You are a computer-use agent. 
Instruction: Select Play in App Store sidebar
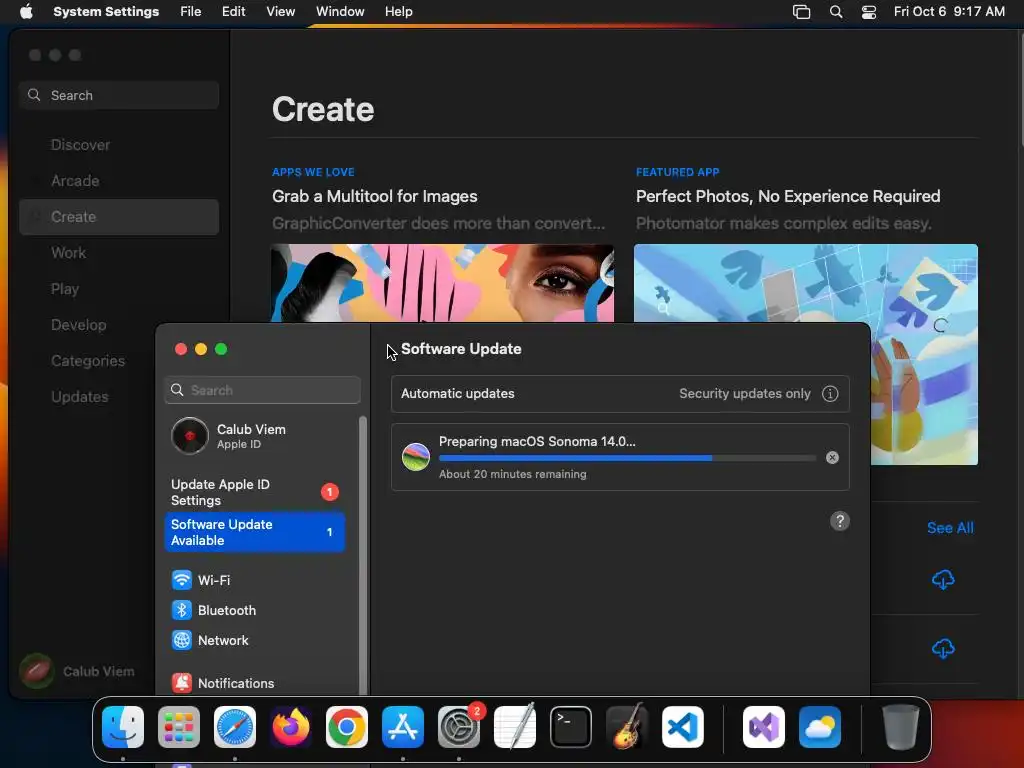pos(119,289)
